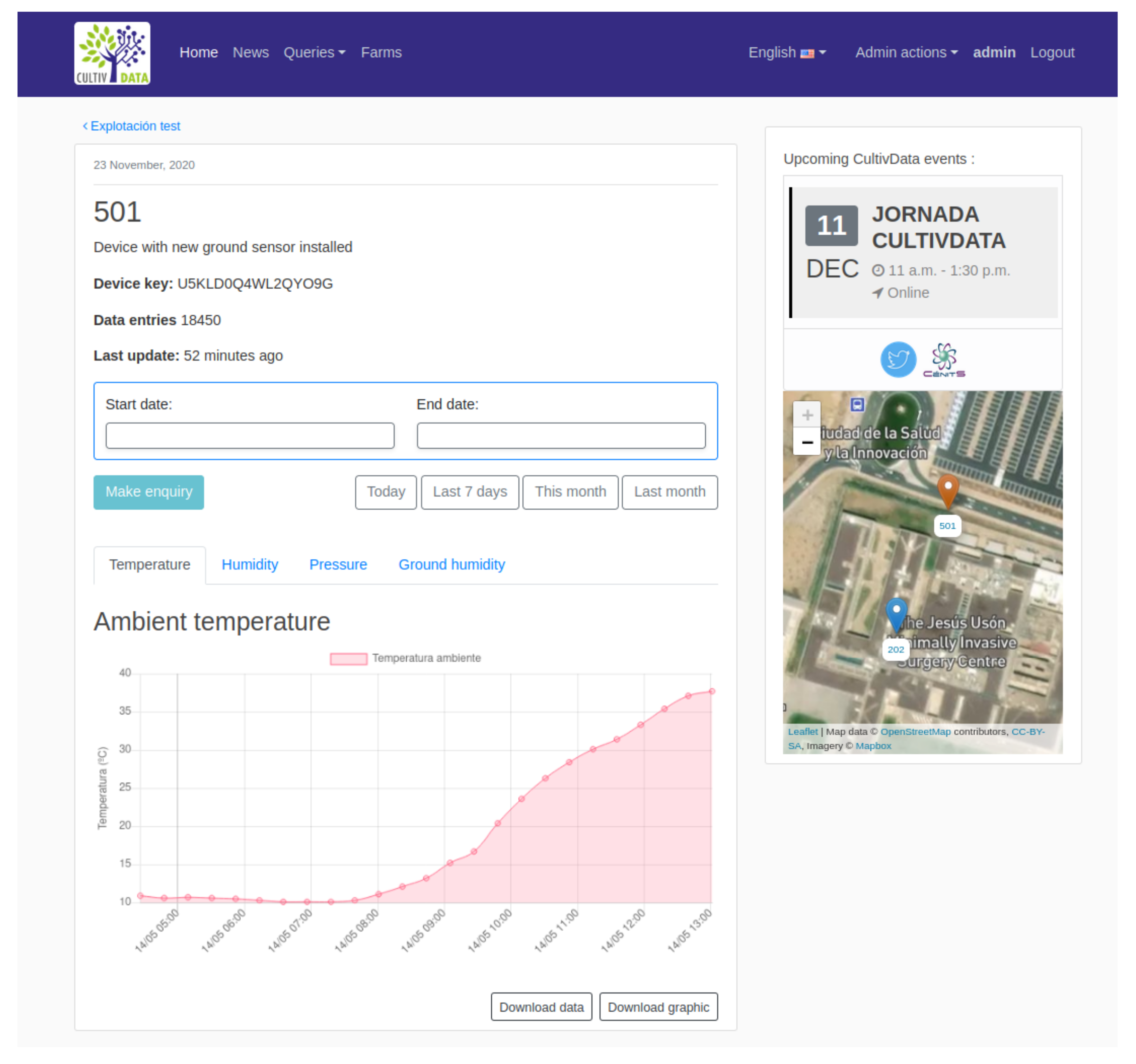Select the Today quick range
Image resolution: width=1136 pixels, height=1064 pixels.
pos(386,492)
